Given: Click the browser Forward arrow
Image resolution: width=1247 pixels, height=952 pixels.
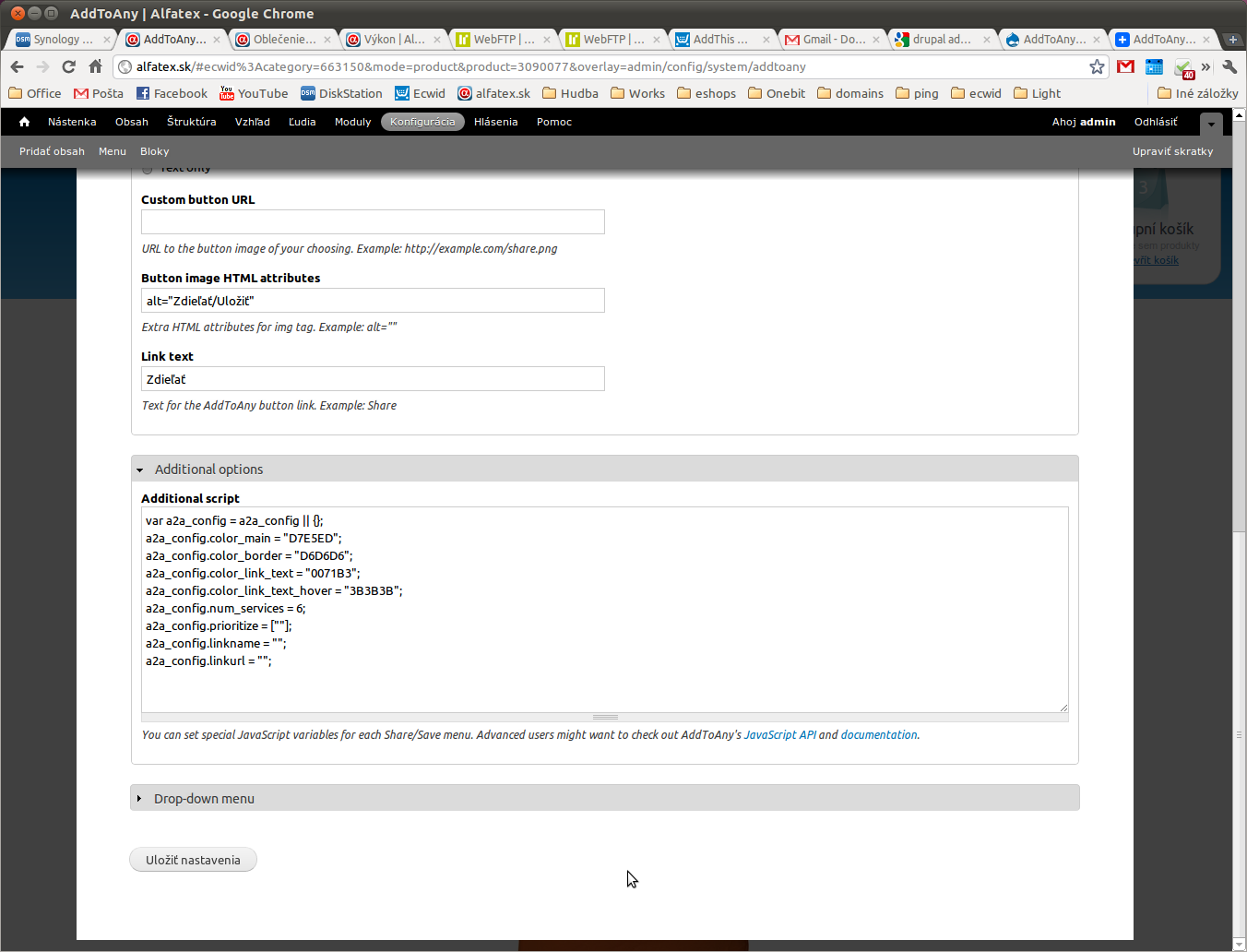Looking at the screenshot, I should click(42, 66).
